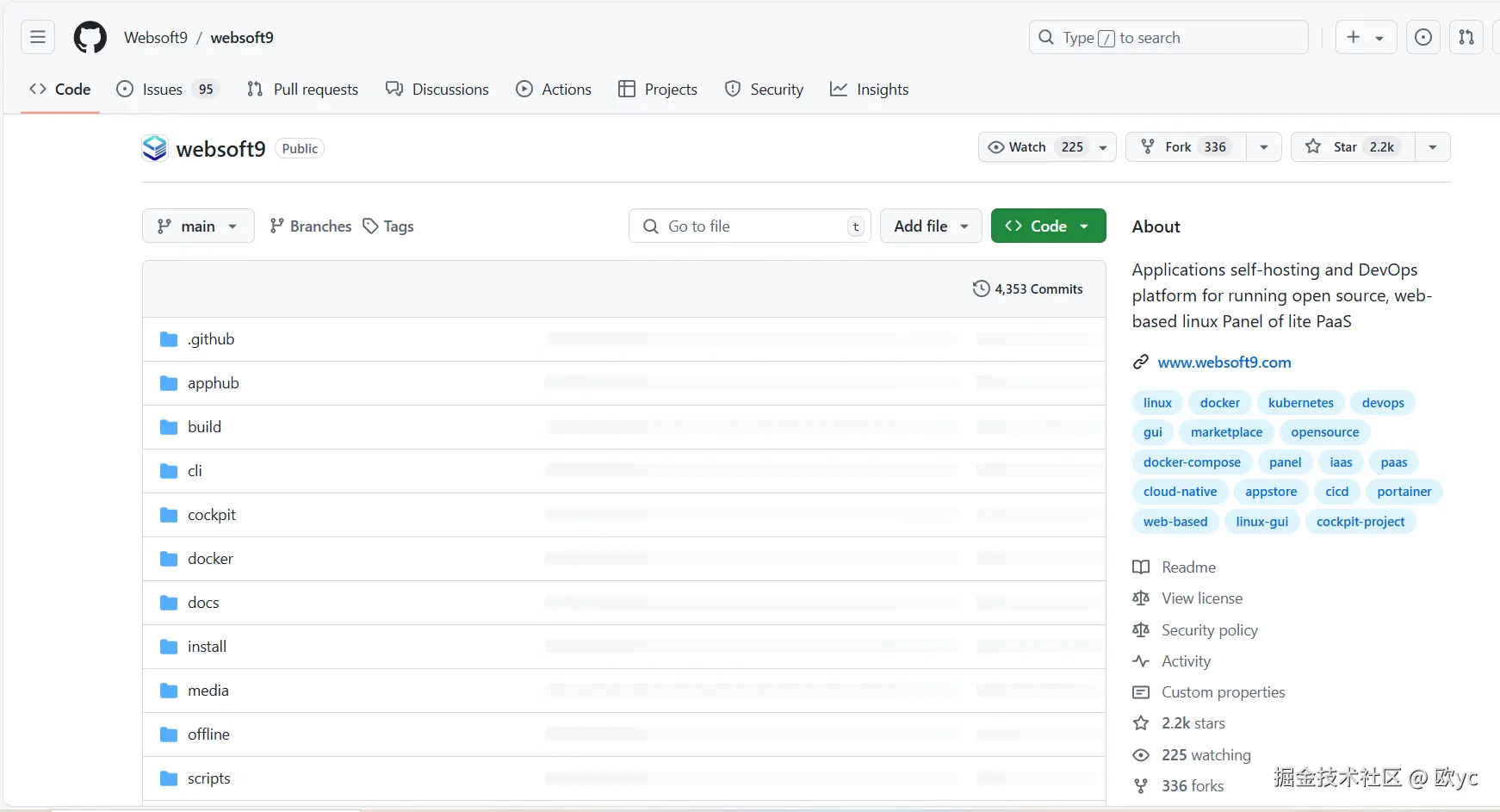Switch to the Issues tab

pos(168,90)
